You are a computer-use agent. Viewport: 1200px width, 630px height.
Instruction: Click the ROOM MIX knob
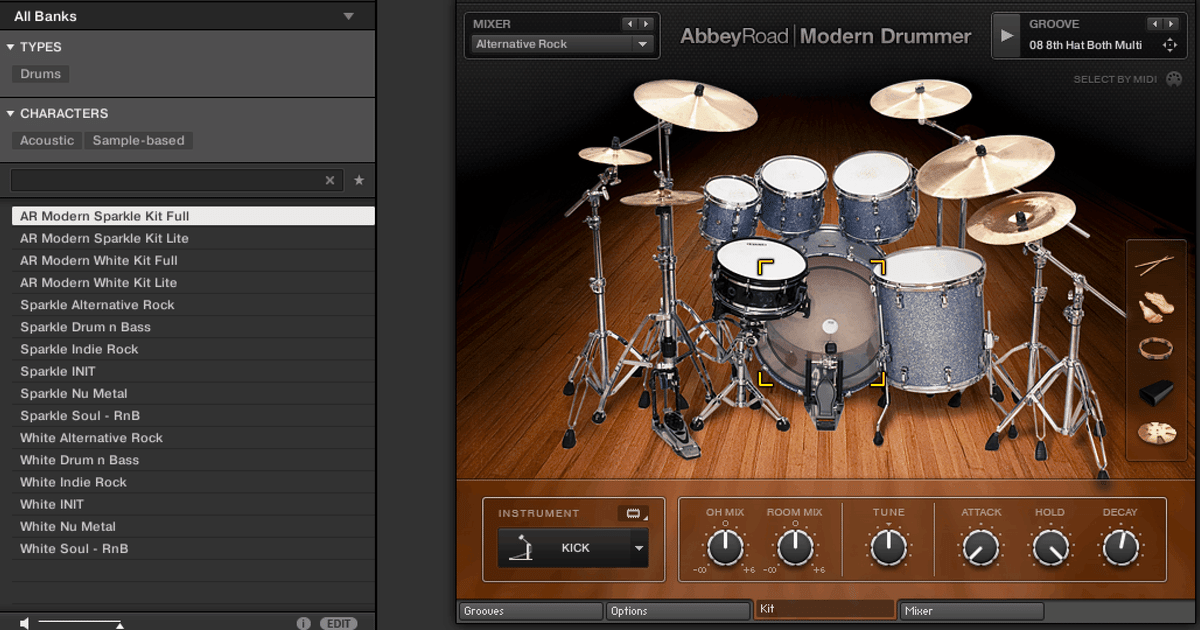coord(794,547)
